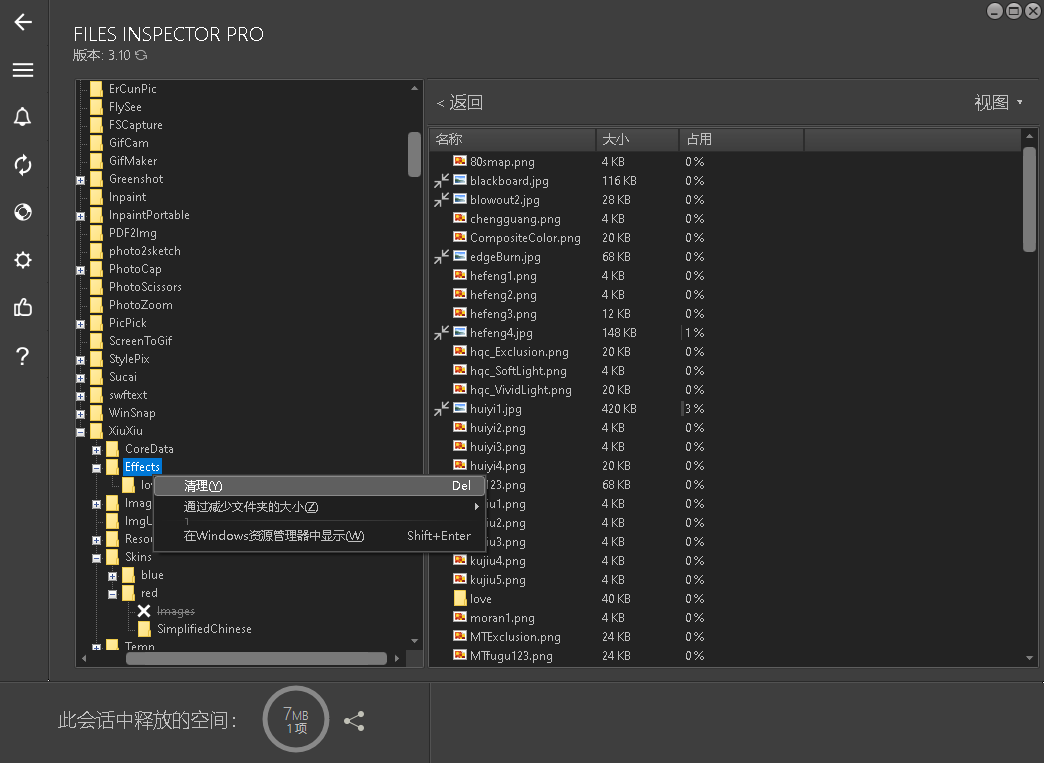Select the SimplifiedChinese folder in tree
Image resolution: width=1044 pixels, height=763 pixels.
204,629
